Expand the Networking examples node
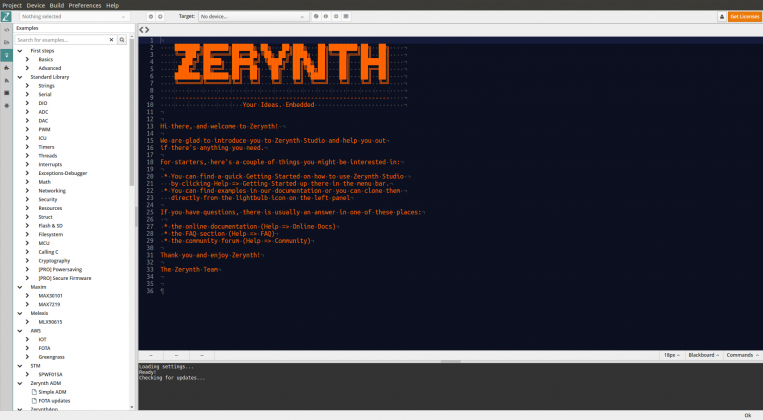Image resolution: width=763 pixels, height=420 pixels. click(28, 191)
